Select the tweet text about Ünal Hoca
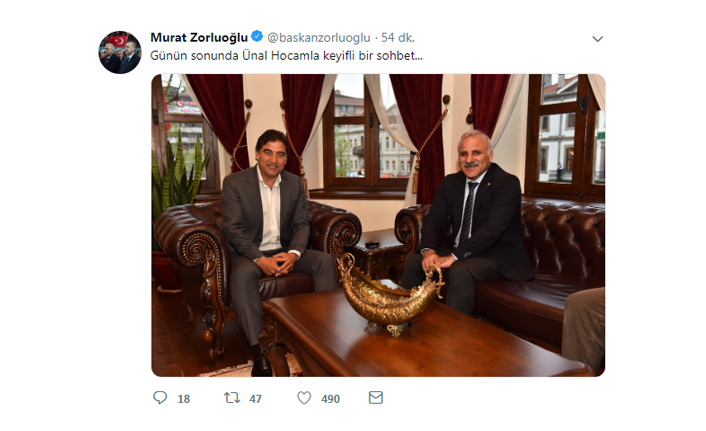The height and width of the screenshot is (431, 706). [x=286, y=56]
